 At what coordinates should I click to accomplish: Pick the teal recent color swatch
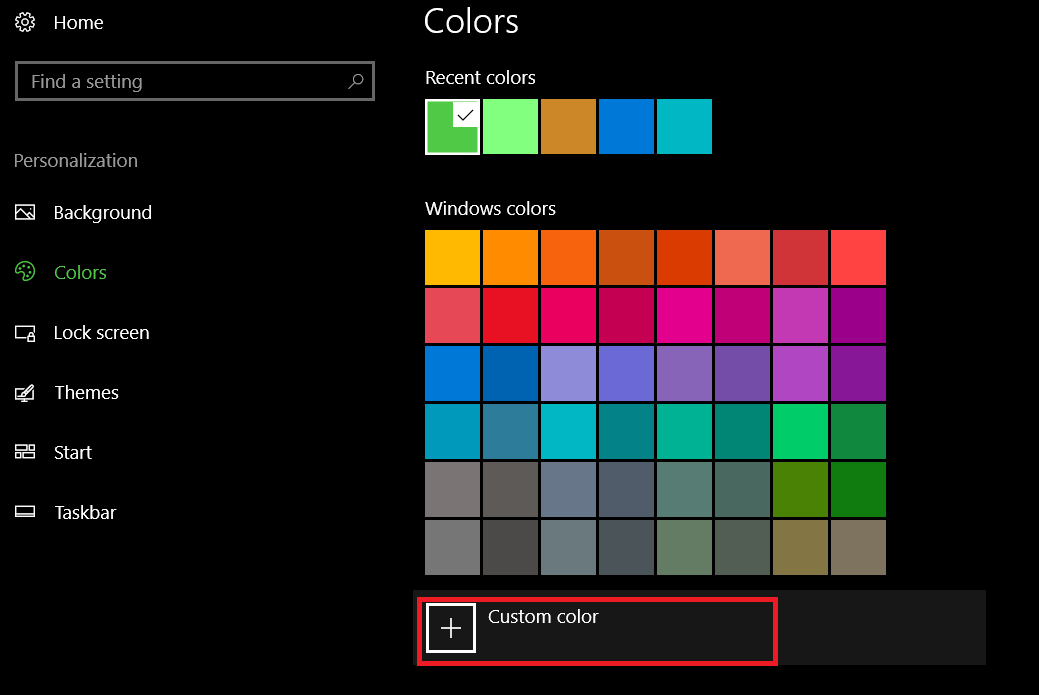[684, 127]
